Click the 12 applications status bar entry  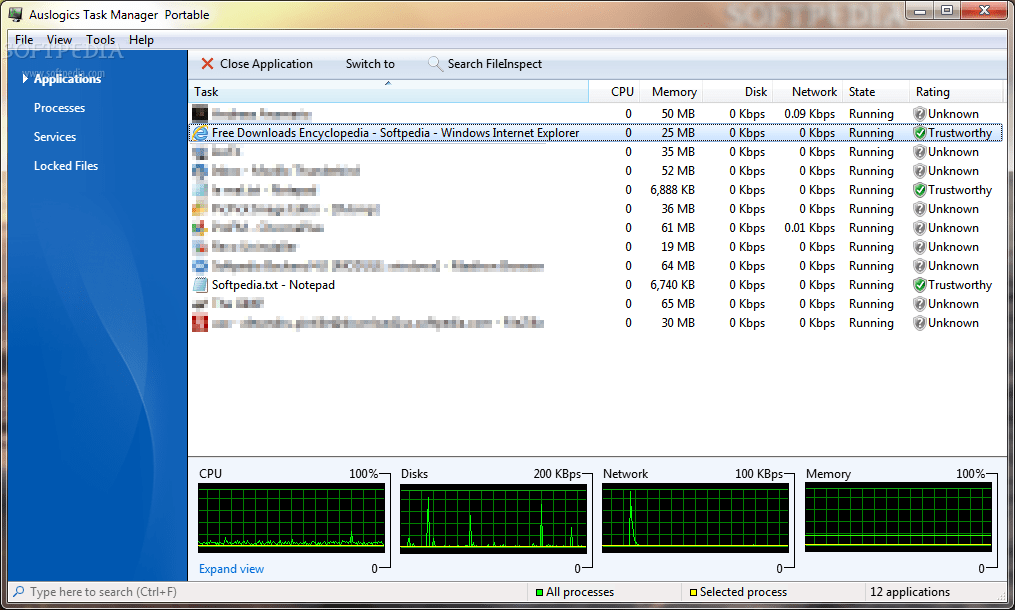click(x=909, y=592)
